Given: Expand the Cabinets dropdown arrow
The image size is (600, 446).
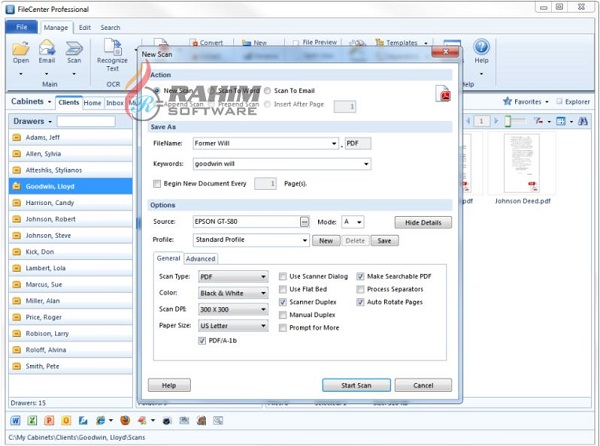Looking at the screenshot, I should click(x=49, y=102).
